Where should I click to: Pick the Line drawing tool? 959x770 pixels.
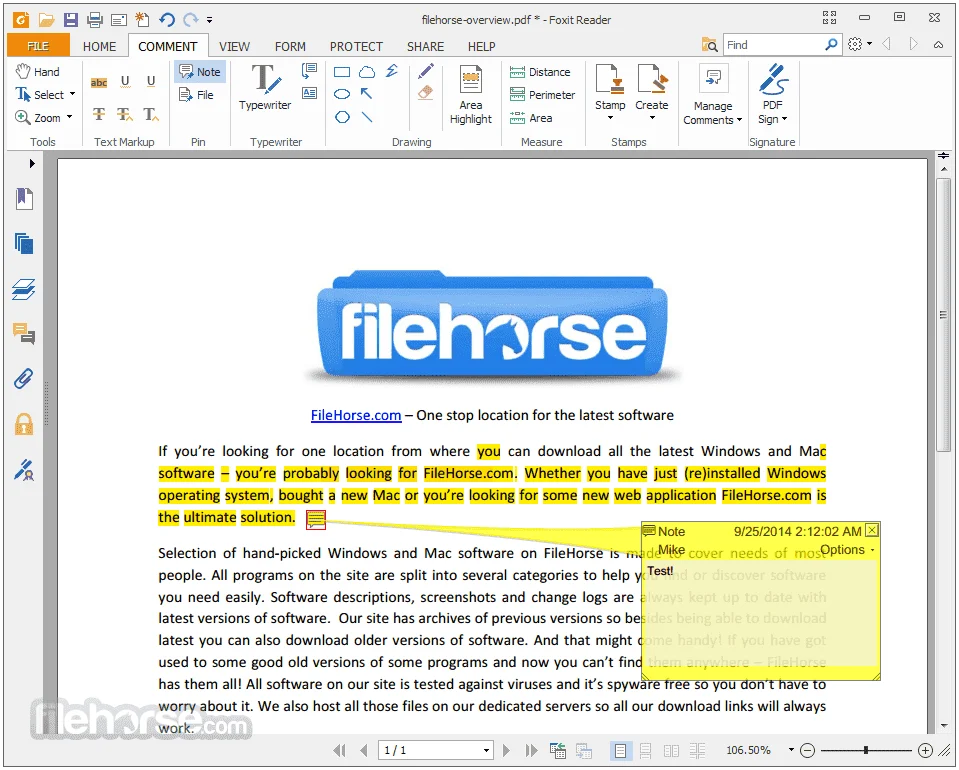367,117
